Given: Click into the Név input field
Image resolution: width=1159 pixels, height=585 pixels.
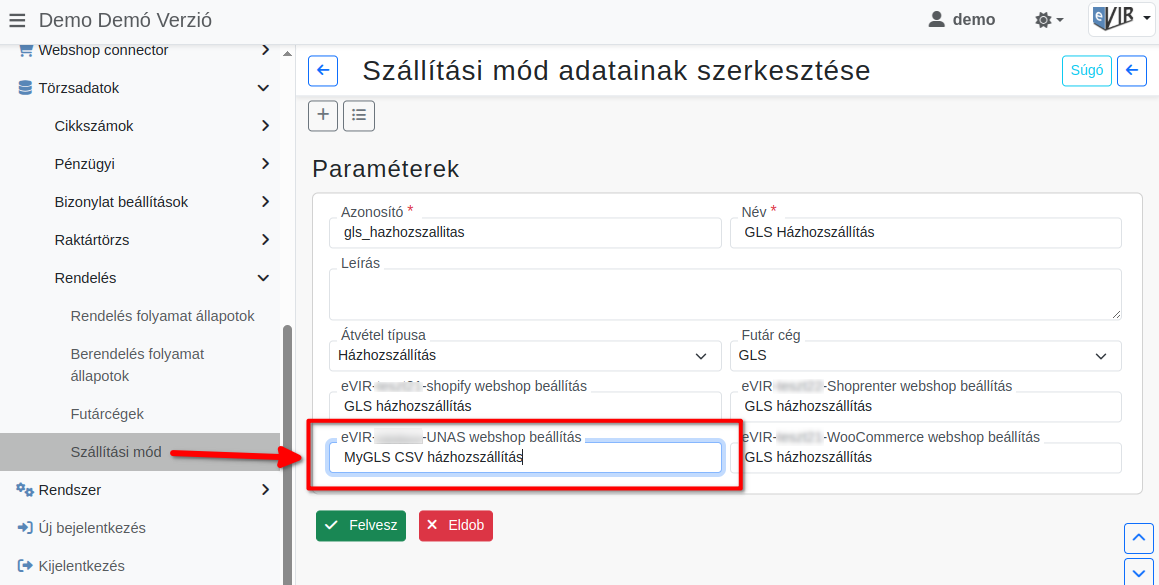Looking at the screenshot, I should 925,232.
